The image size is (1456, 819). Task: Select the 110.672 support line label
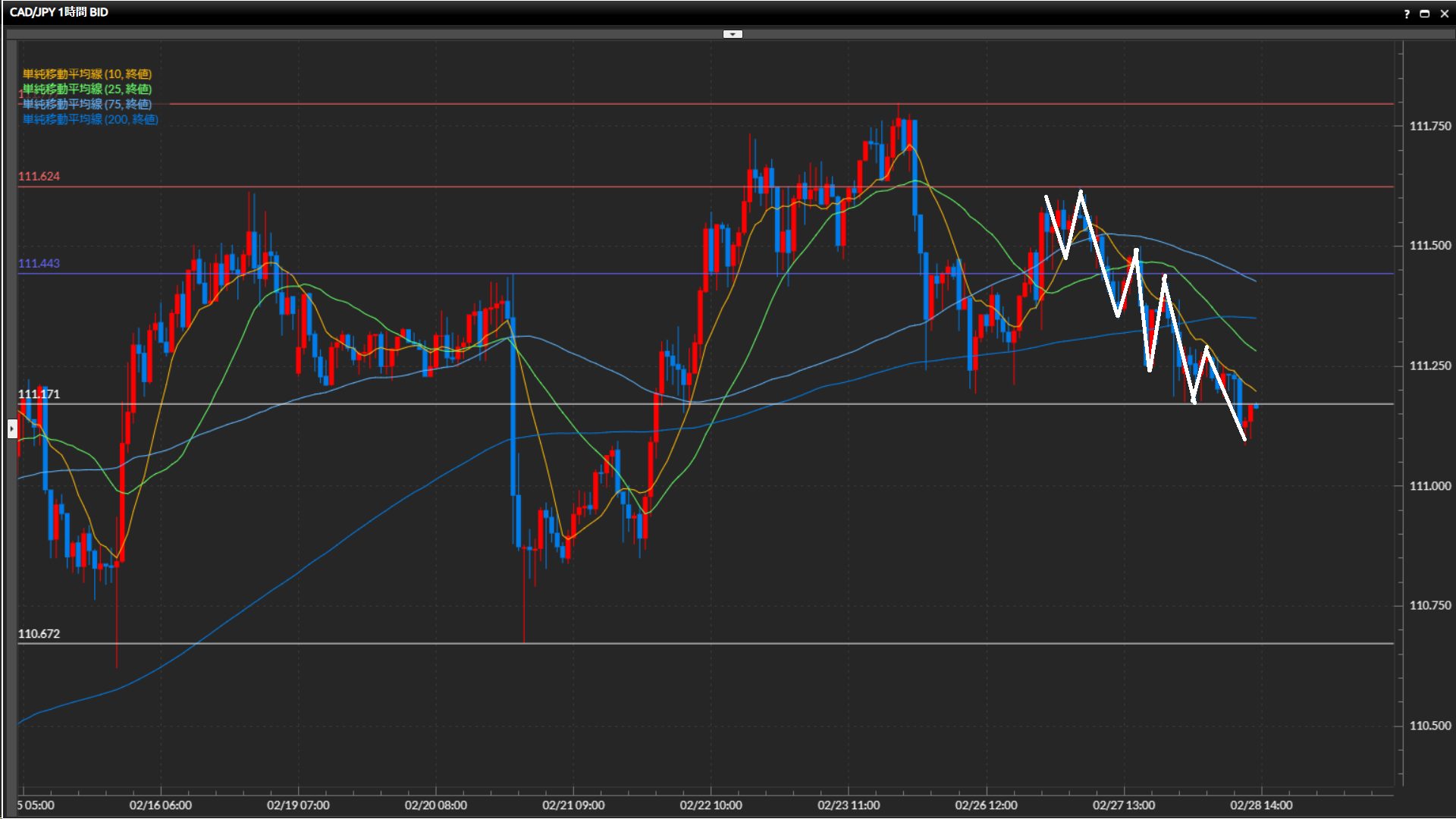39,633
